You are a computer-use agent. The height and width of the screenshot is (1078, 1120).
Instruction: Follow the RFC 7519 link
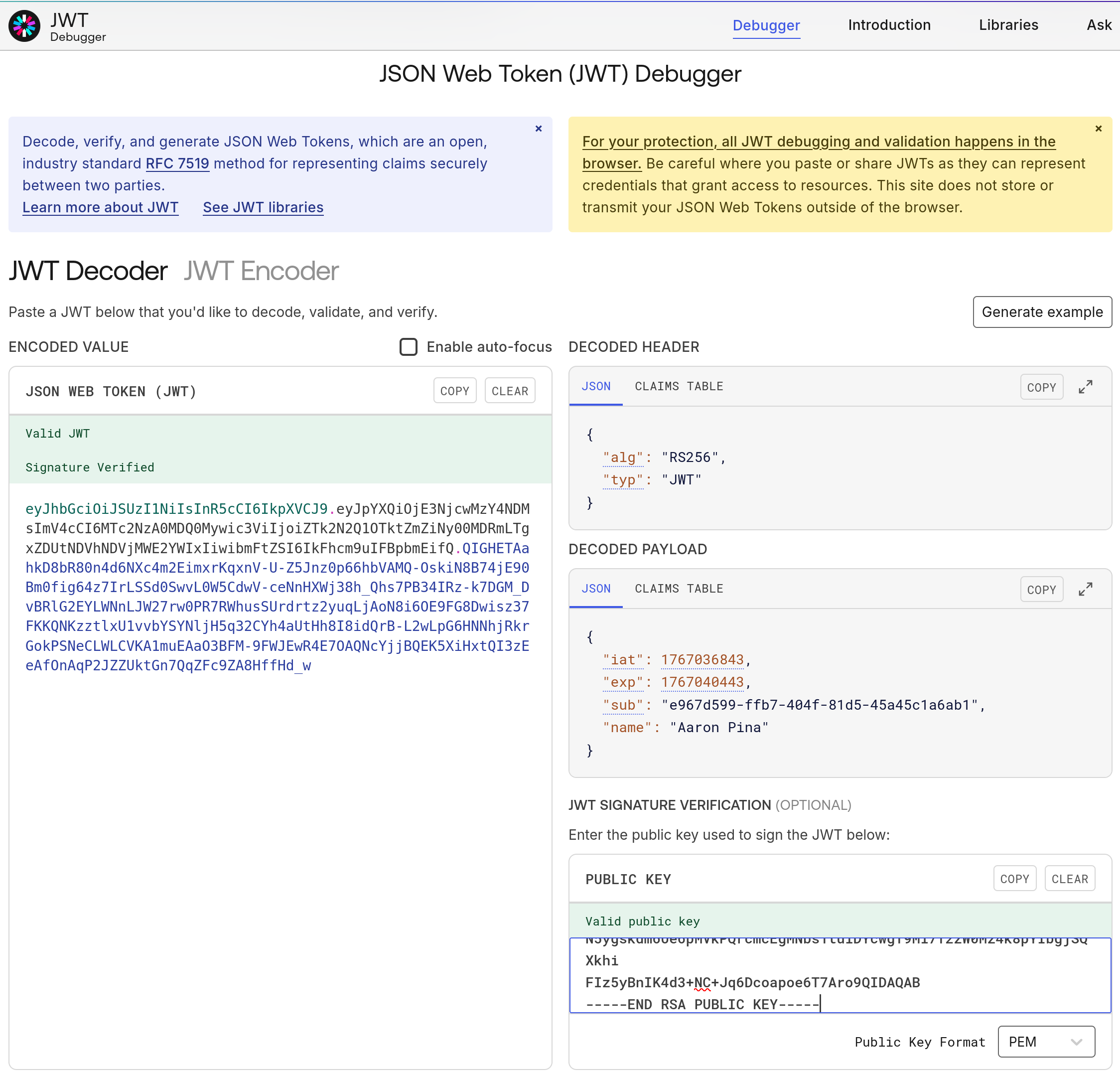(177, 163)
